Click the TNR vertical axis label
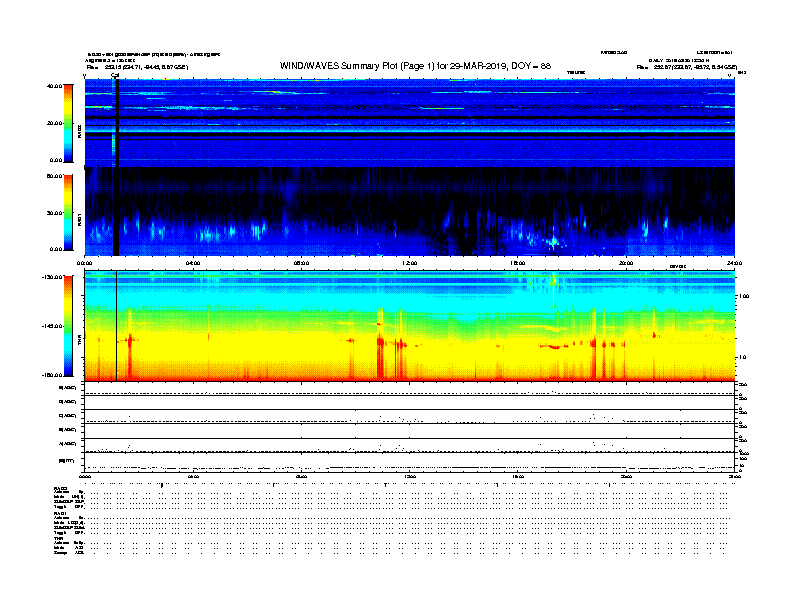 coord(79,342)
